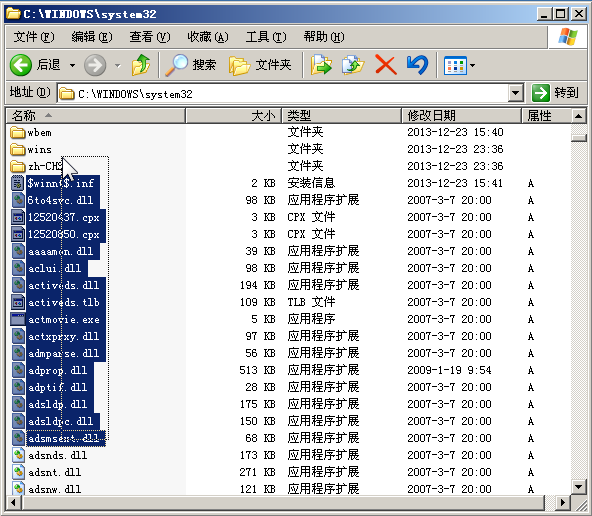
Task: Click the Move To folder icon
Action: [321, 65]
